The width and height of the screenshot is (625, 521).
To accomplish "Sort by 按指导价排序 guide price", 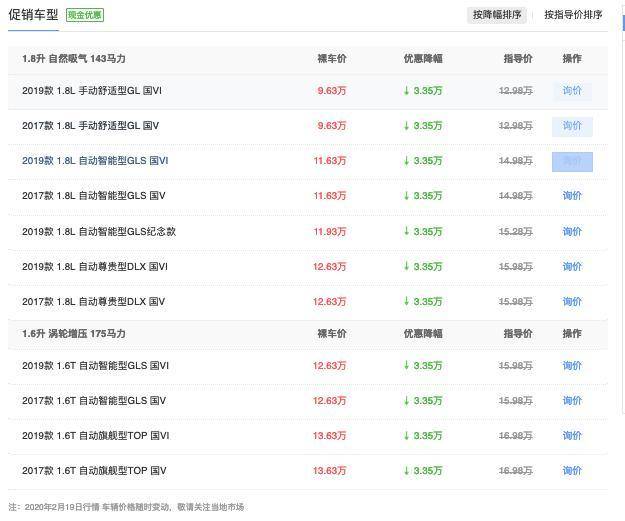I will click(573, 15).
